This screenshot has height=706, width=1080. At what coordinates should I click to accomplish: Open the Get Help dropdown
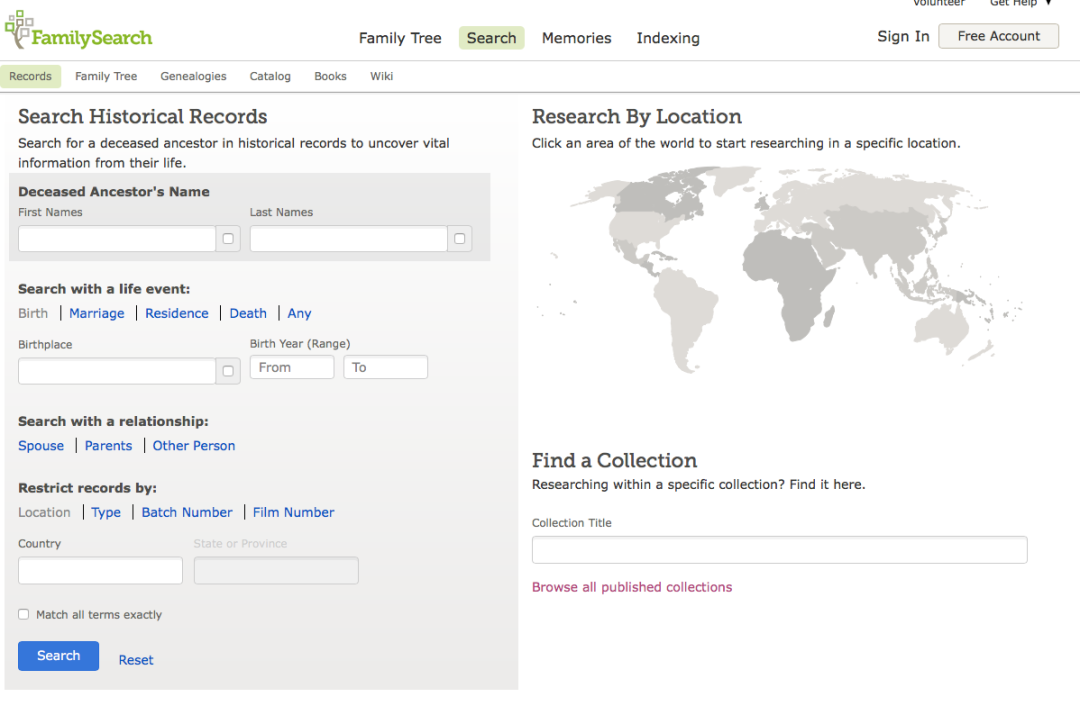point(1020,3)
